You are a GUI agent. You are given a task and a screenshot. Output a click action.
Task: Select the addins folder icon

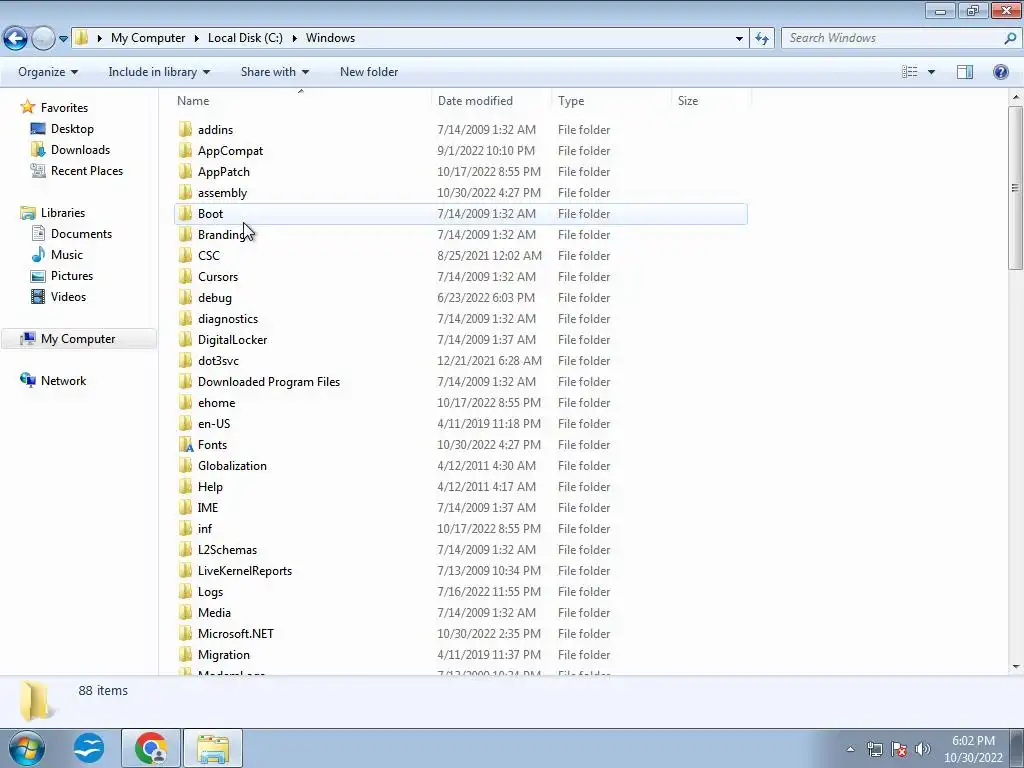[185, 129]
